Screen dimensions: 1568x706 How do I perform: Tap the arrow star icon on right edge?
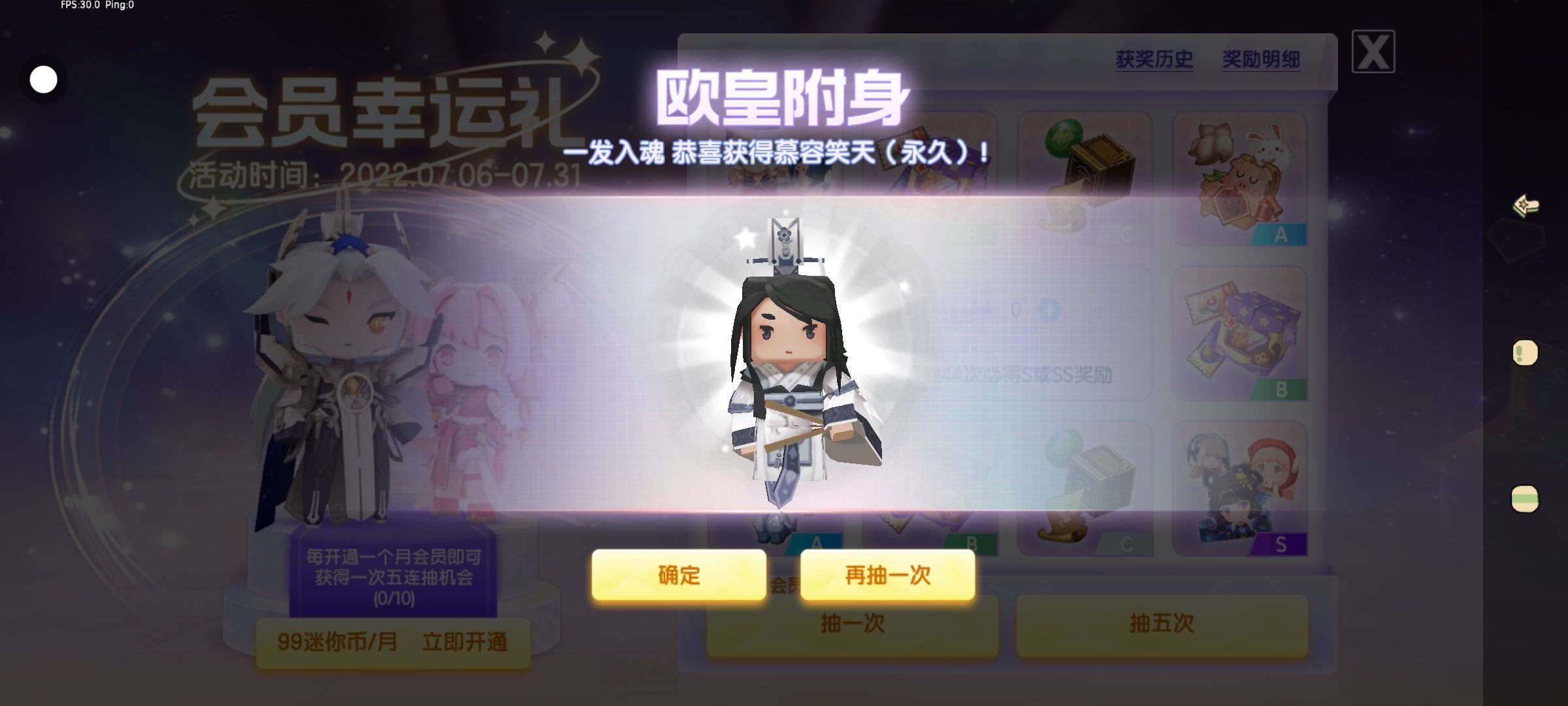pyautogui.click(x=1526, y=206)
